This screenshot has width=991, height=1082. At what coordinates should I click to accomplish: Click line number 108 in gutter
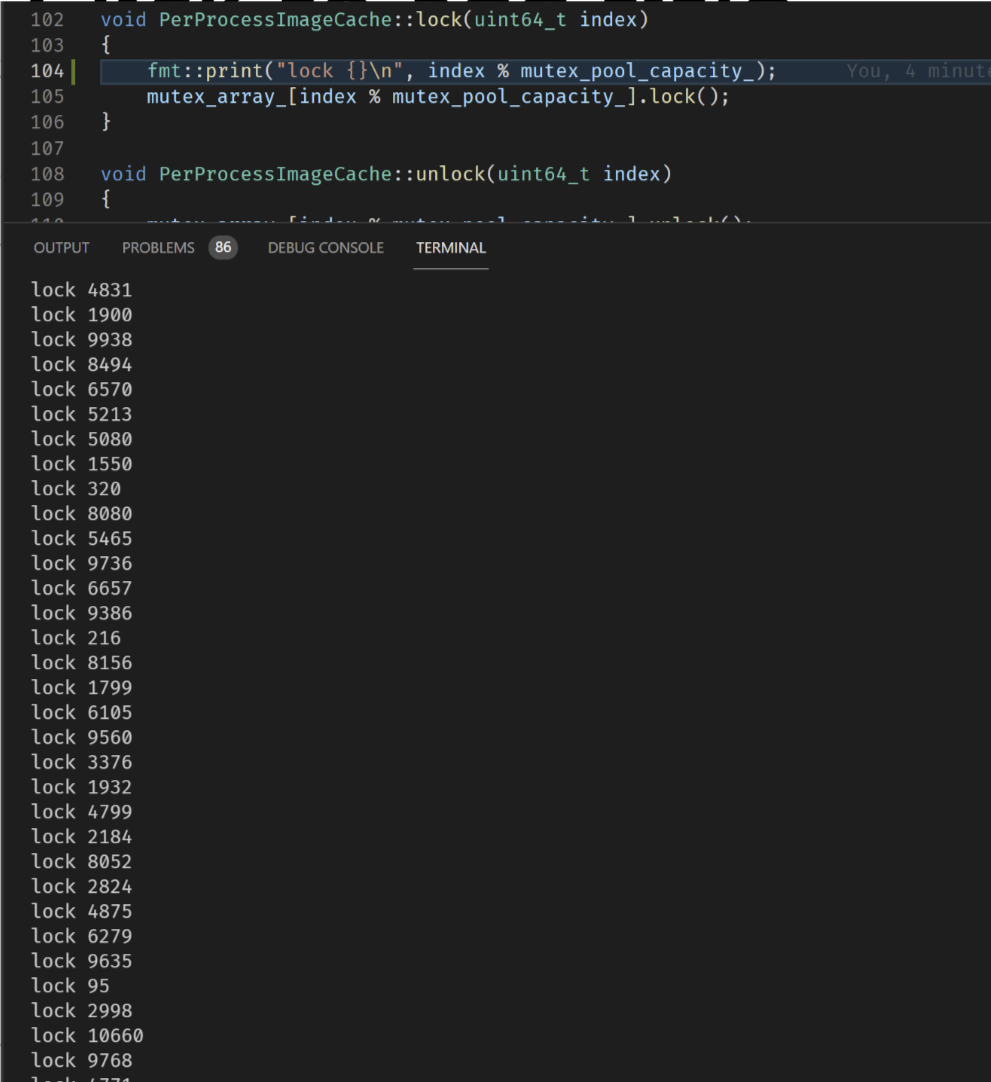pyautogui.click(x=47, y=174)
